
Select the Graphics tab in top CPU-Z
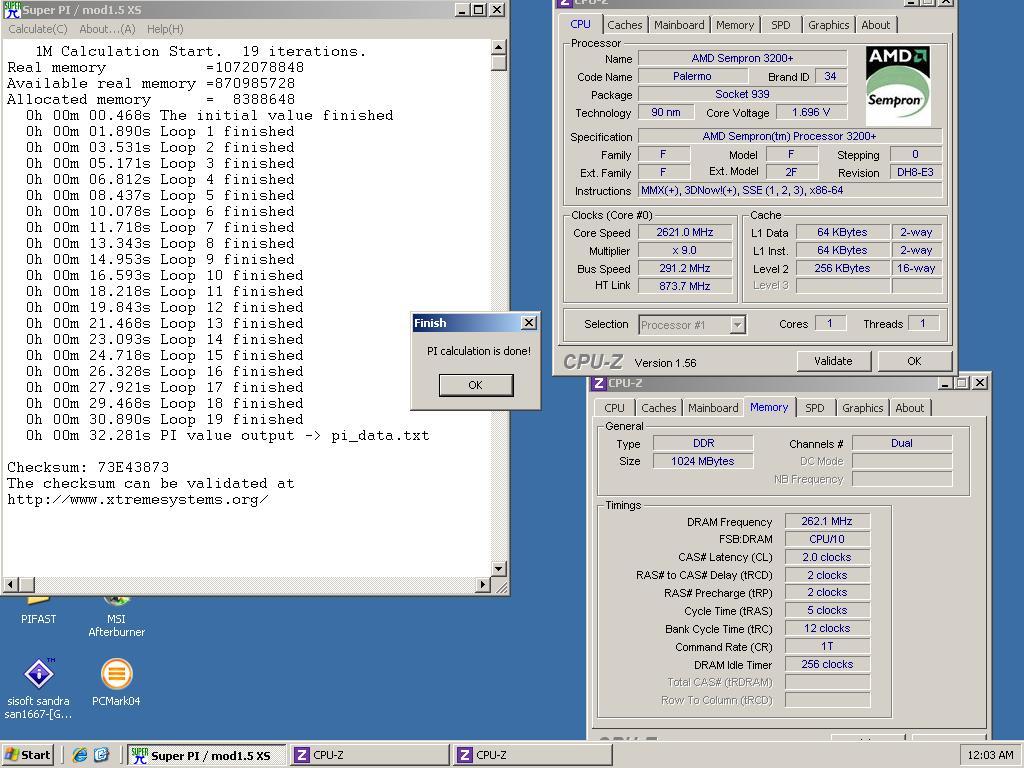[829, 25]
